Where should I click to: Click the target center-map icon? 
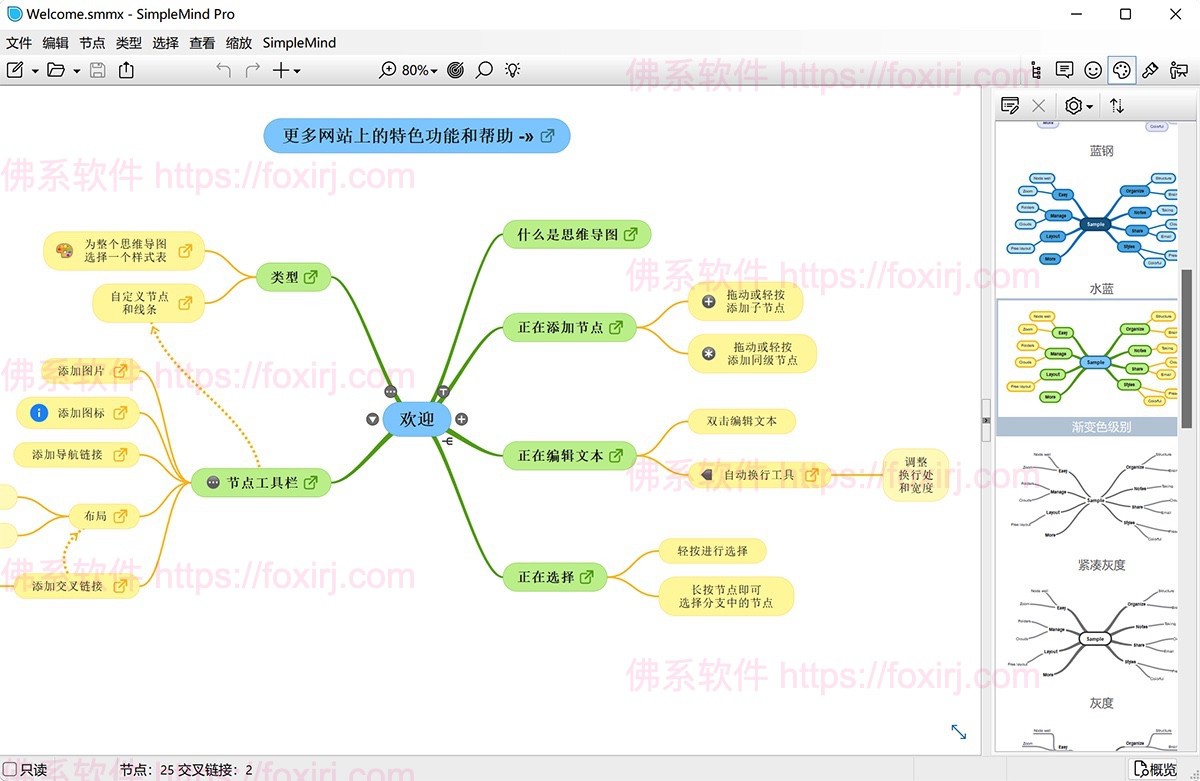[x=455, y=70]
